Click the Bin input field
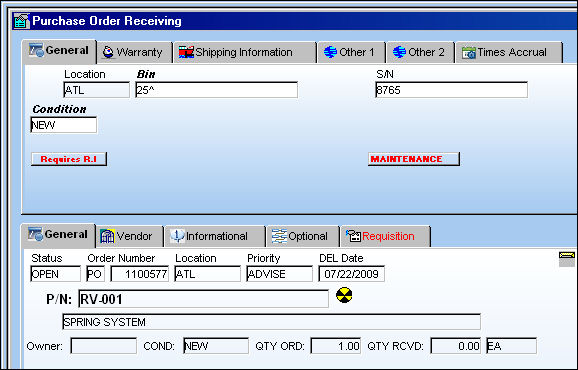 [216, 90]
